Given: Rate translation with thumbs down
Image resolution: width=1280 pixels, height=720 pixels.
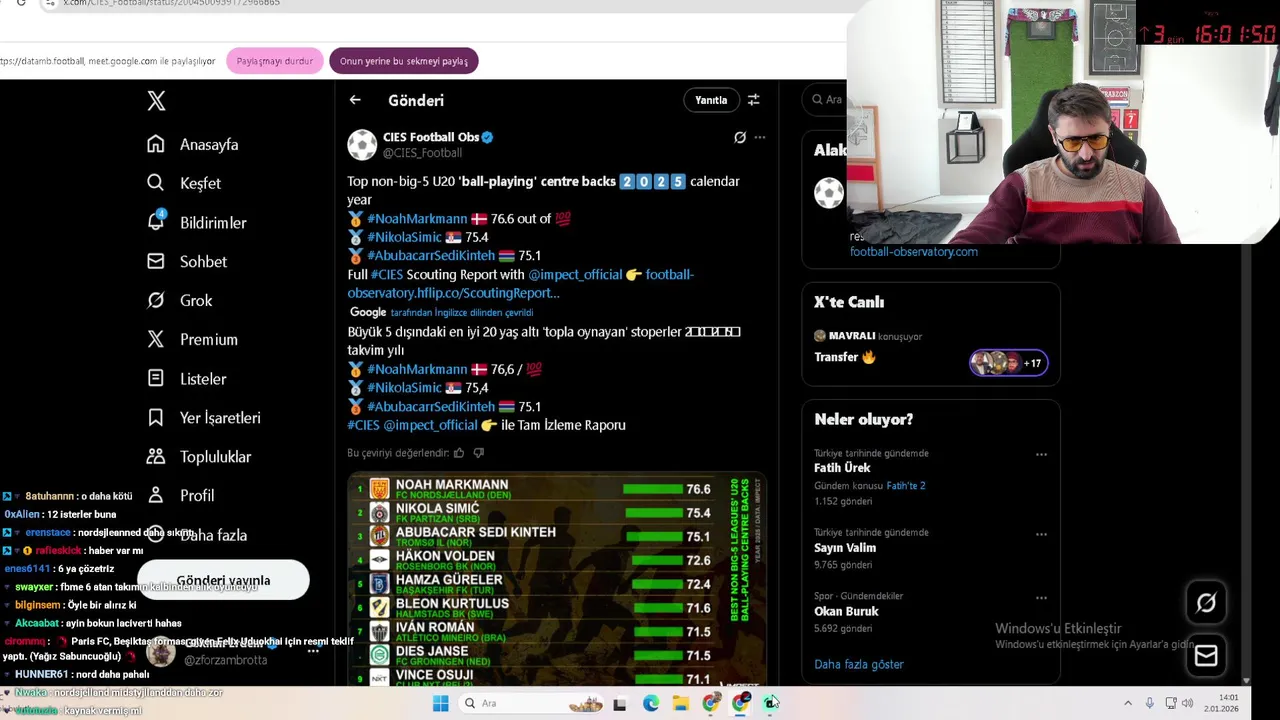Looking at the screenshot, I should pyautogui.click(x=478, y=453).
